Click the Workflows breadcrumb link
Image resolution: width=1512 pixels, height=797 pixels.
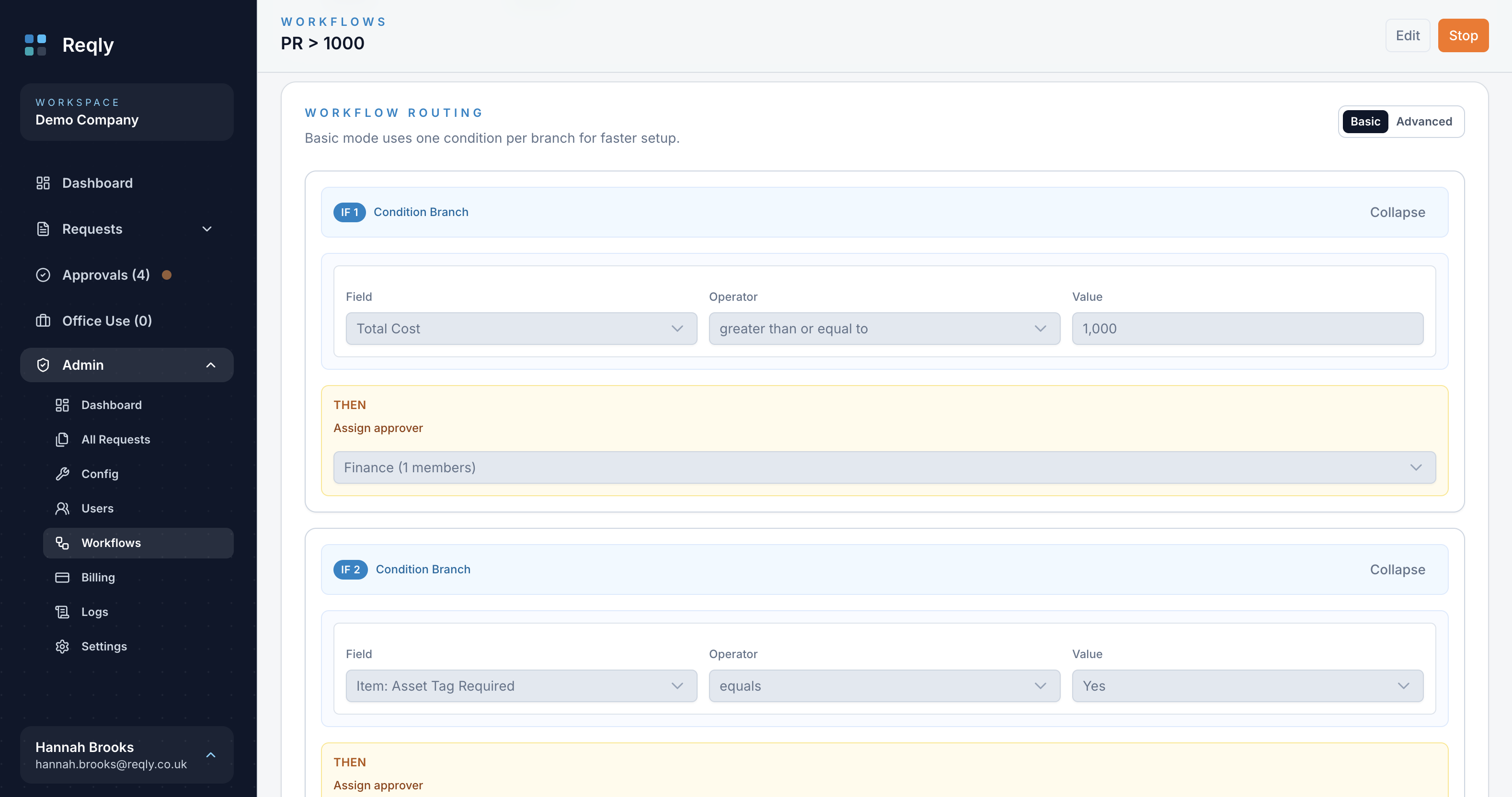[333, 22]
